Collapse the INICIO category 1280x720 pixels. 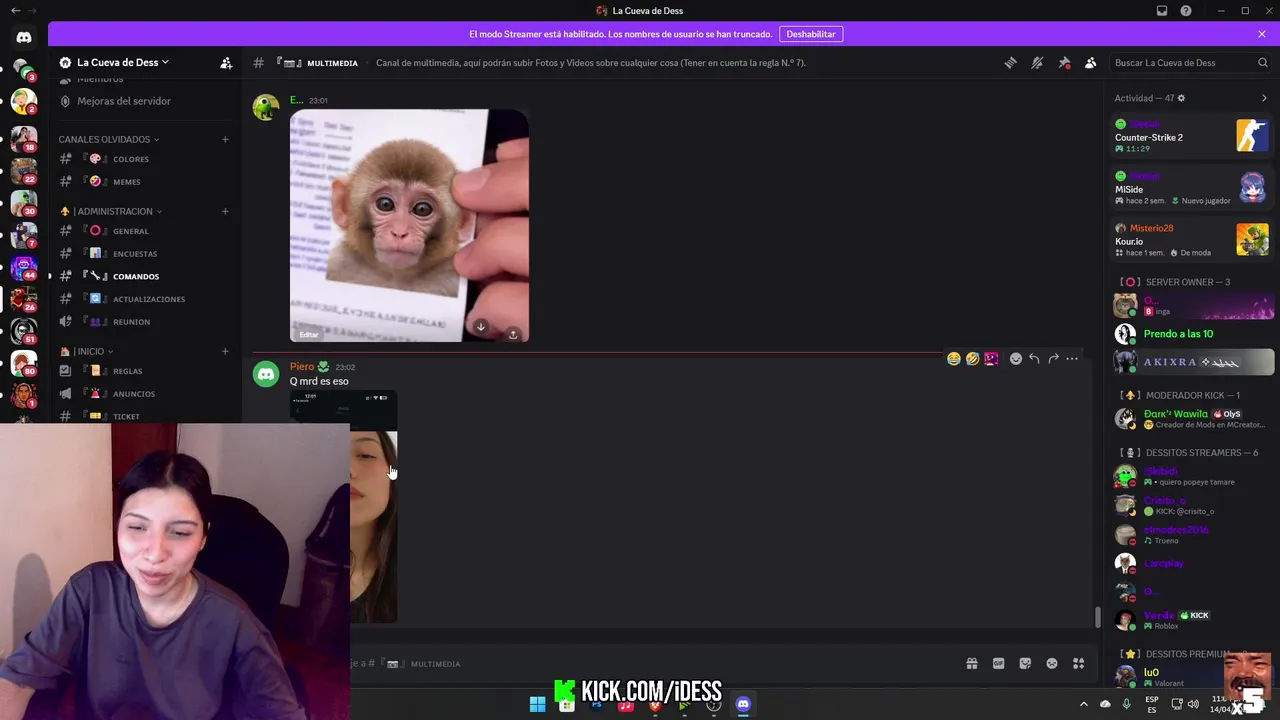87,351
